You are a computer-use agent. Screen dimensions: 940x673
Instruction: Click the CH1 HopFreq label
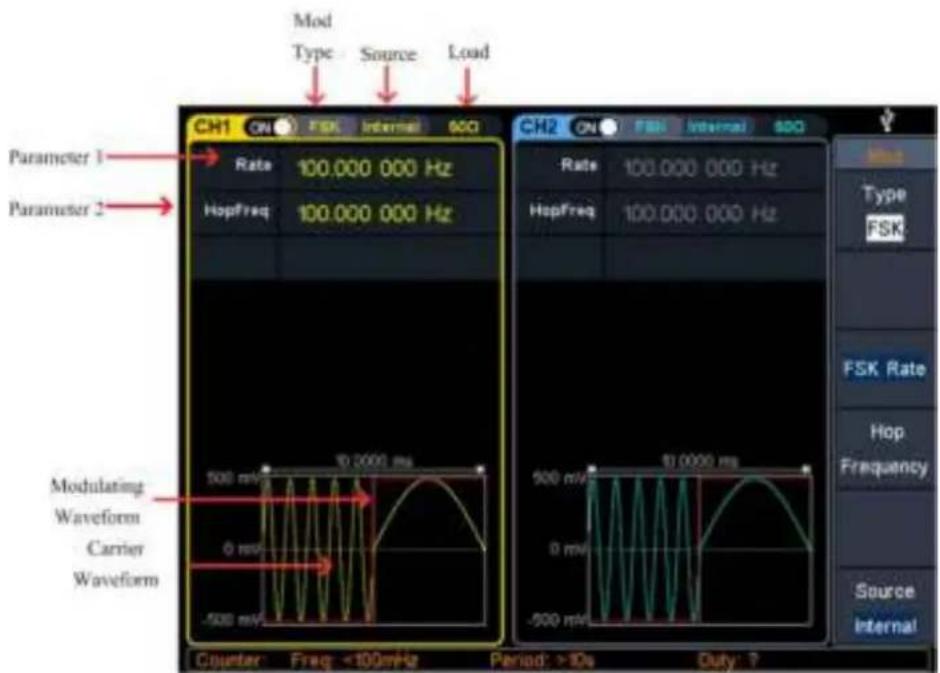(x=236, y=211)
